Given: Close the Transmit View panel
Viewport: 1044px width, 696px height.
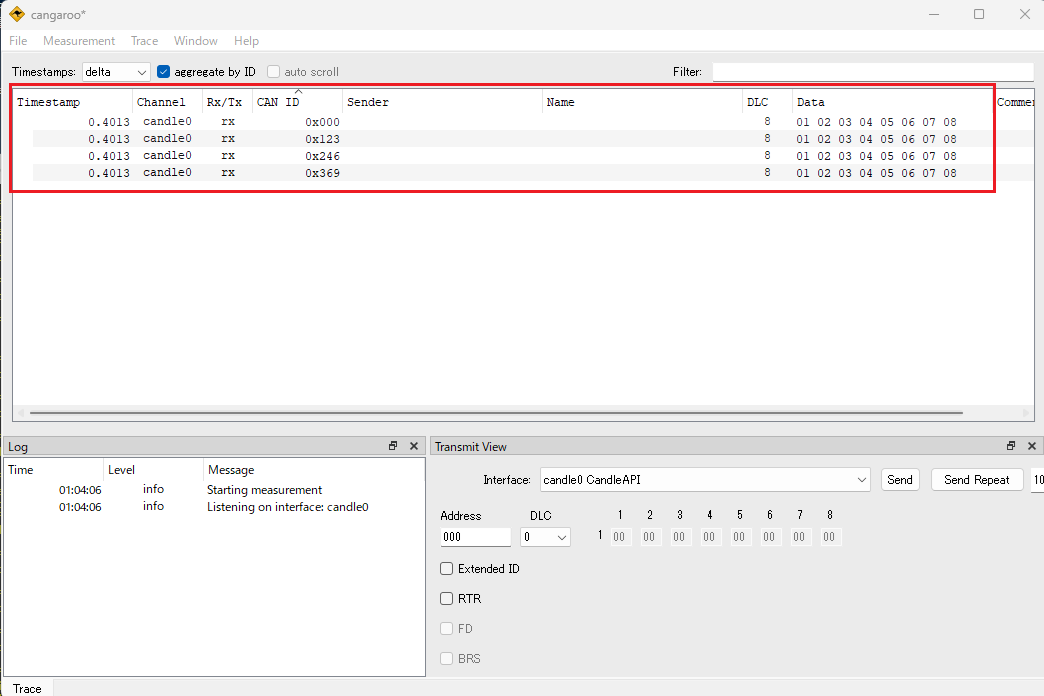Looking at the screenshot, I should coord(1031,446).
